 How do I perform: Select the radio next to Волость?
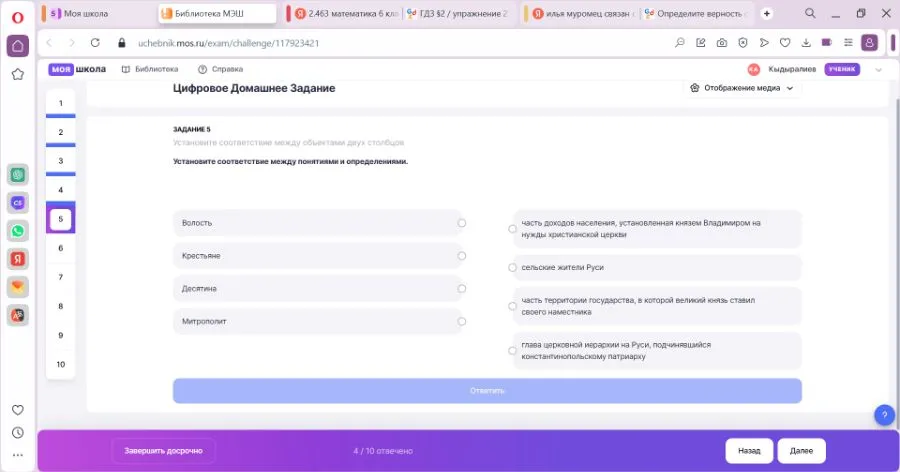tap(462, 223)
